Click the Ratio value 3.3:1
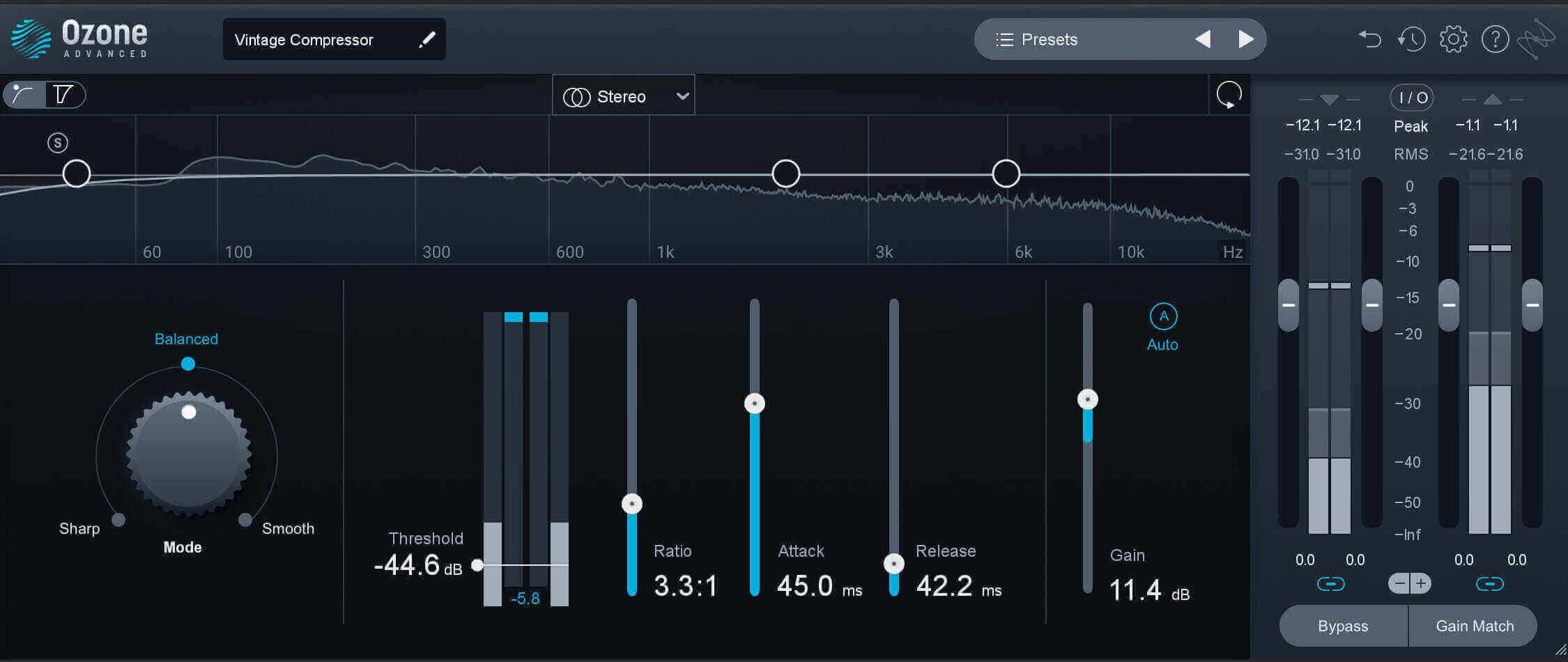Viewport: 1568px width, 662px height. (x=686, y=586)
